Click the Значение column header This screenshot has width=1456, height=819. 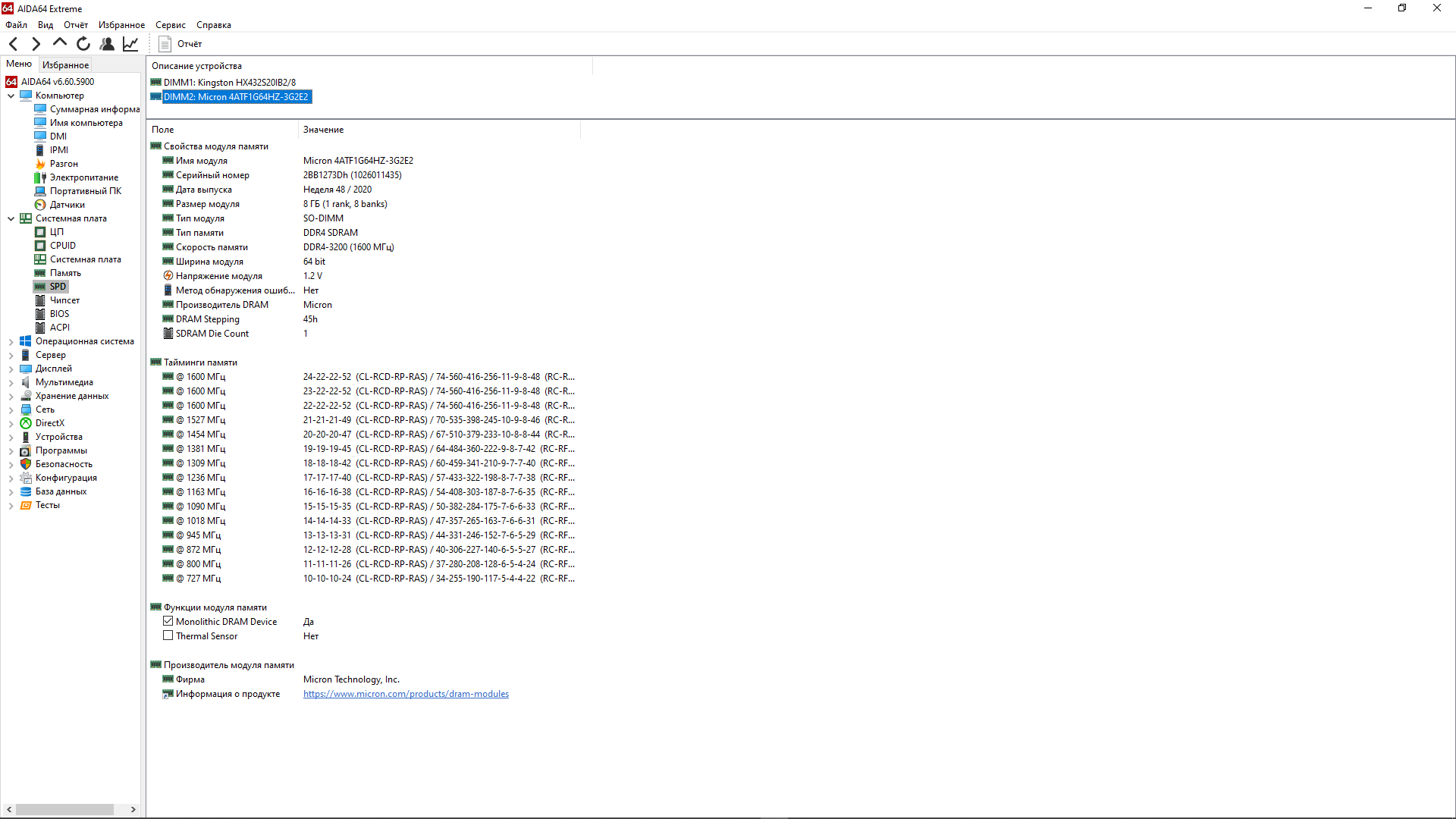[324, 130]
